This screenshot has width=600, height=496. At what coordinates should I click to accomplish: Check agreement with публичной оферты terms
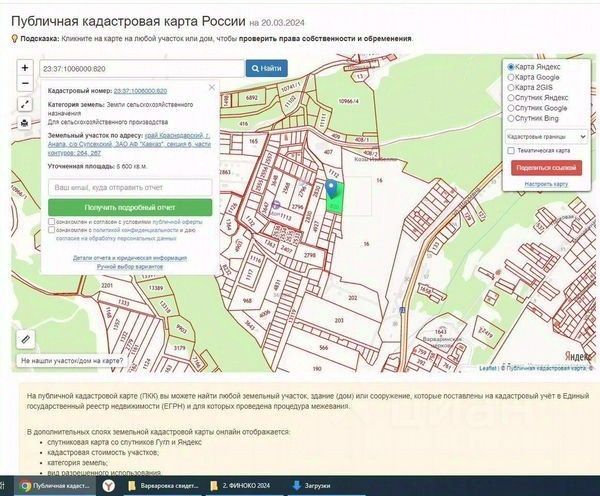52,222
